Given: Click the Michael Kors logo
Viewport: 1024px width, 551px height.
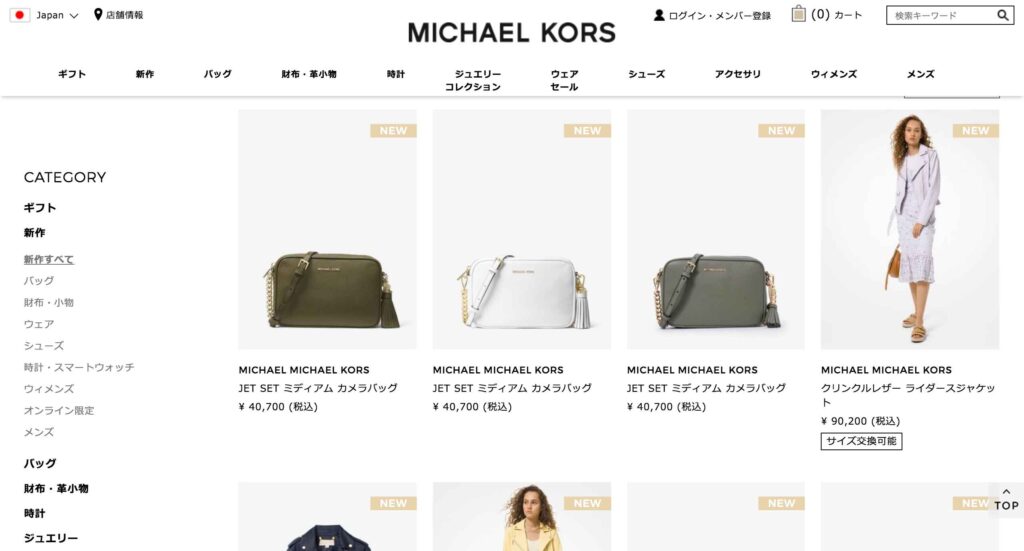Looking at the screenshot, I should pyautogui.click(x=511, y=33).
